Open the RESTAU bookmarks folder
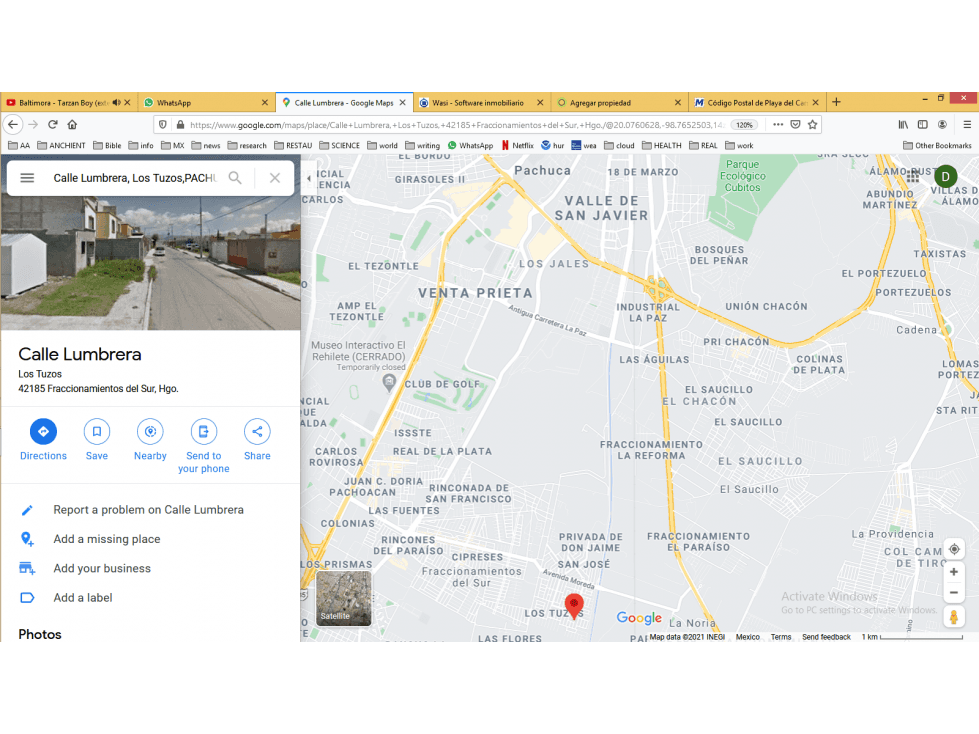 coord(293,145)
